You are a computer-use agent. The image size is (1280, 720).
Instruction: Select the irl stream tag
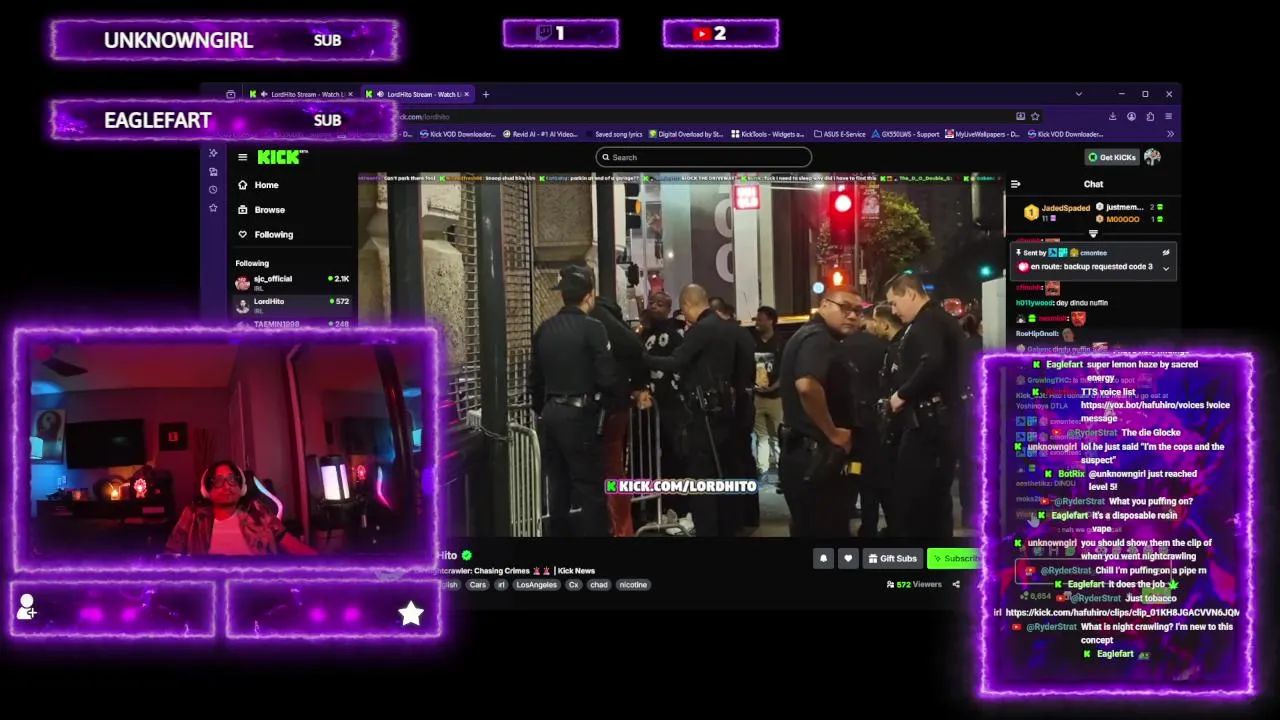click(x=501, y=585)
